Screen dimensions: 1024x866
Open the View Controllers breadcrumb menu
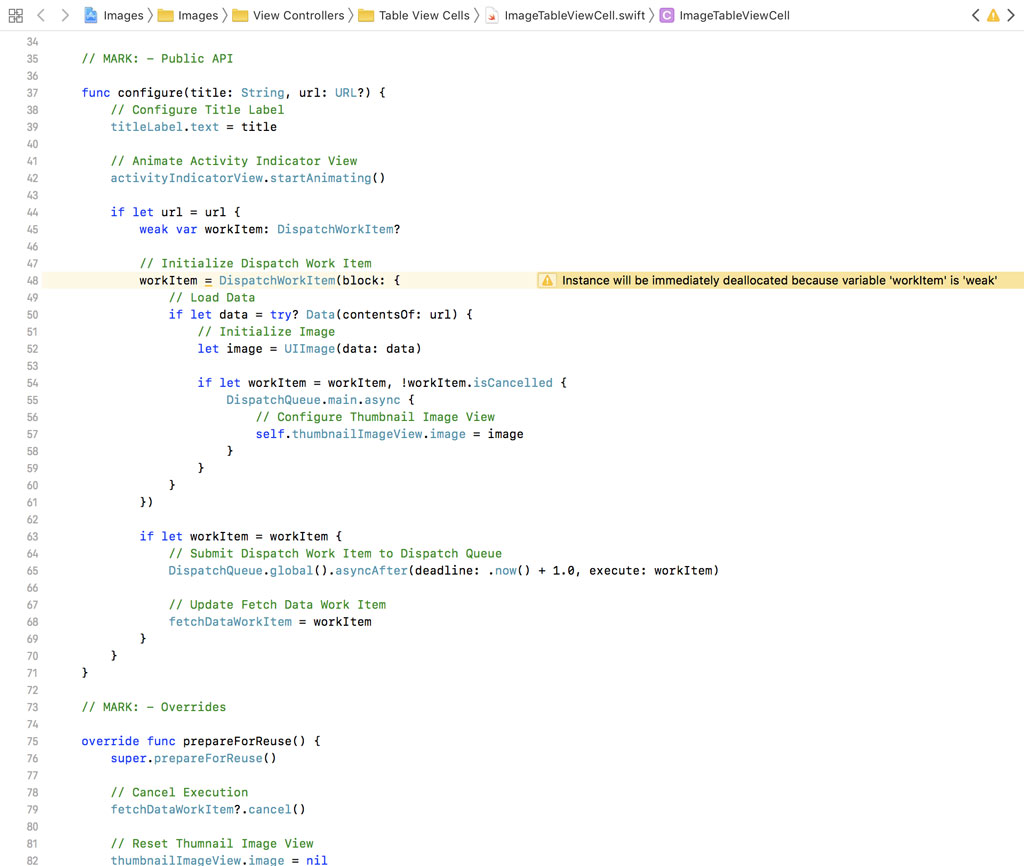[298, 15]
